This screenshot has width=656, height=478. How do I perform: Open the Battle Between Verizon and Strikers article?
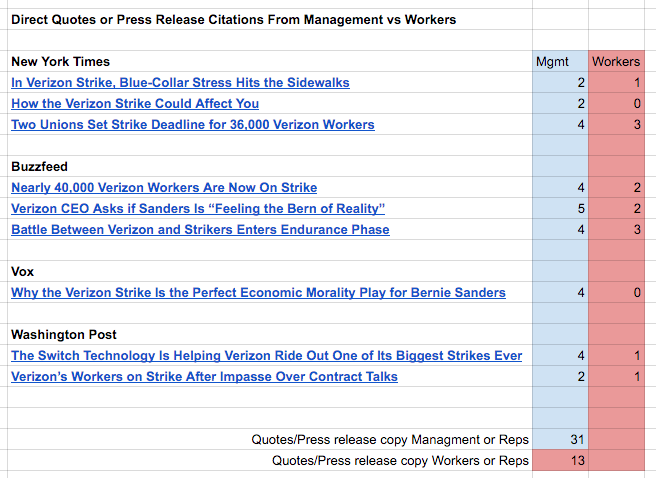coord(200,230)
